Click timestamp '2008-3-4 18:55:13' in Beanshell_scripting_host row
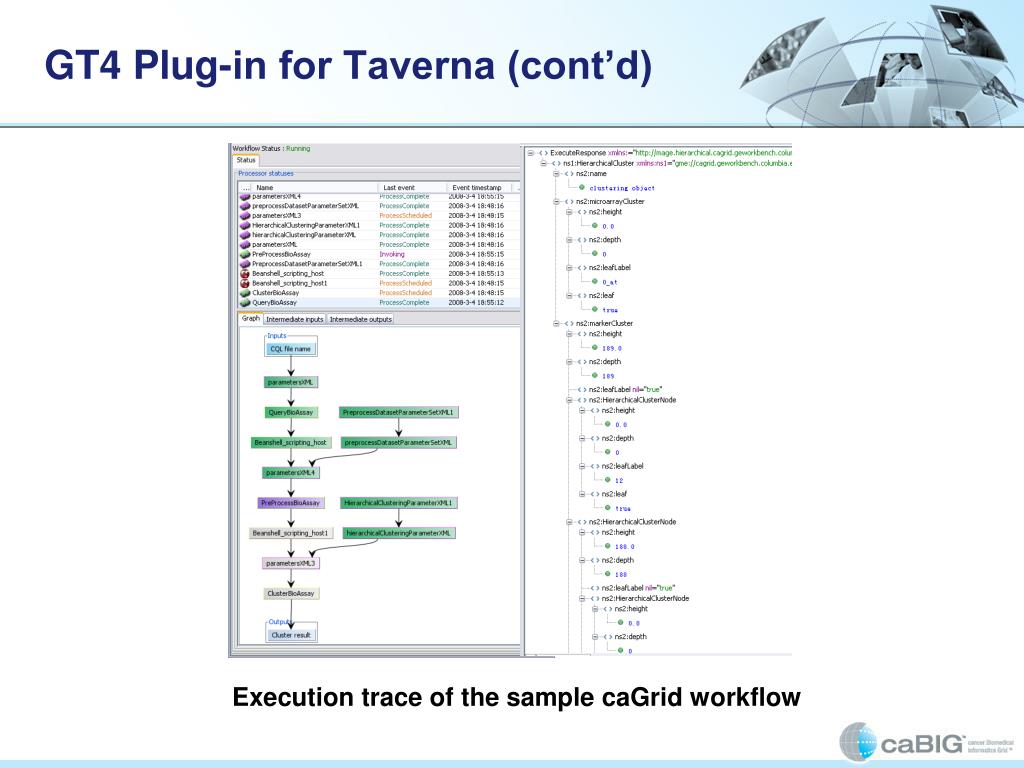This screenshot has width=1024, height=768. pos(476,274)
